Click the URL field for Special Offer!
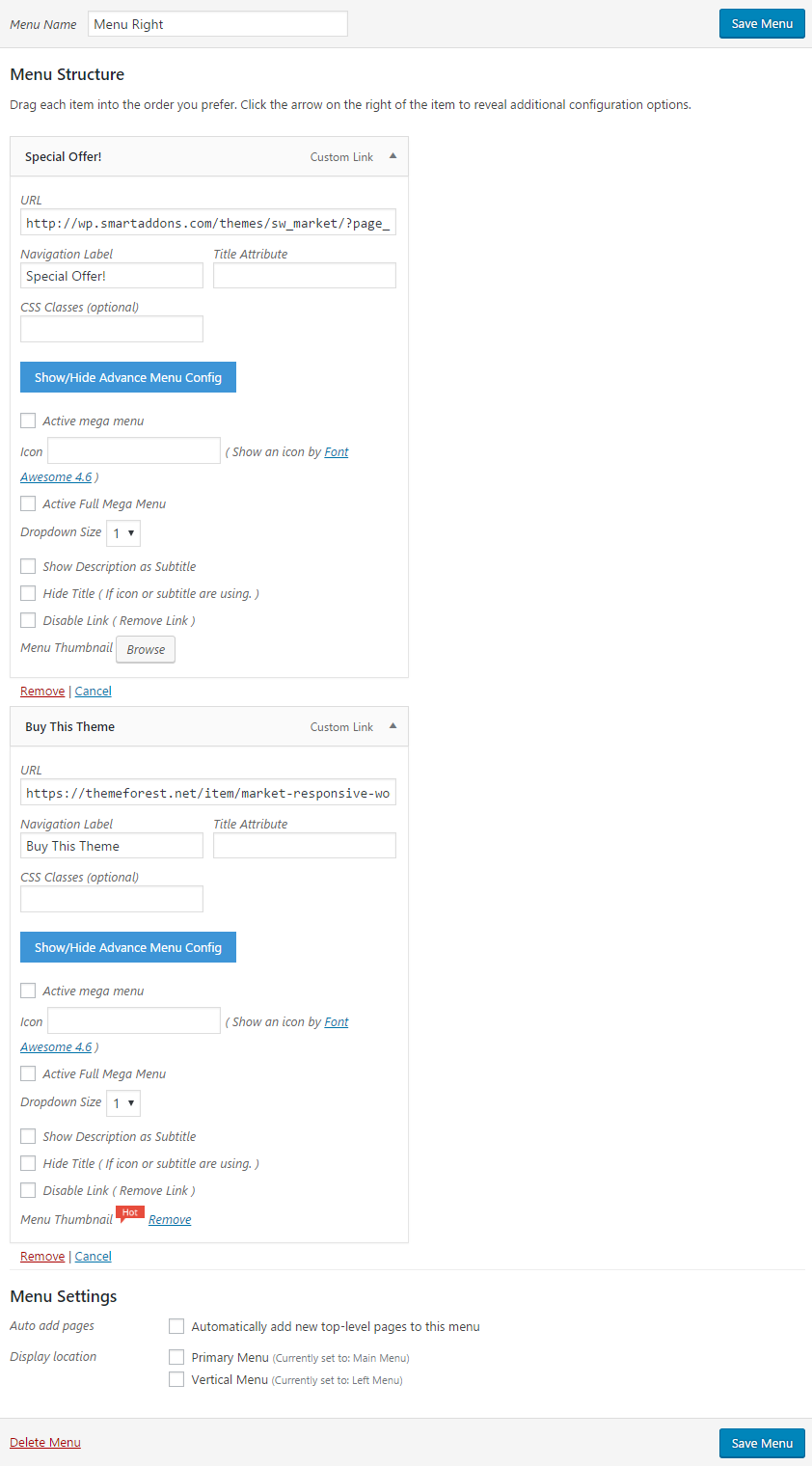This screenshot has height=1466, width=812. [x=208, y=223]
